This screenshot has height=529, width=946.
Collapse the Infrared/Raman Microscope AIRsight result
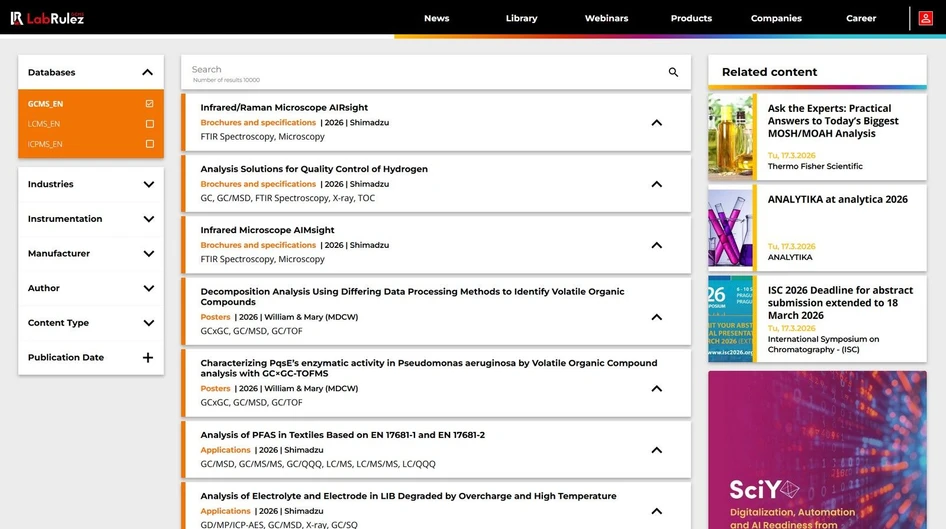click(656, 123)
